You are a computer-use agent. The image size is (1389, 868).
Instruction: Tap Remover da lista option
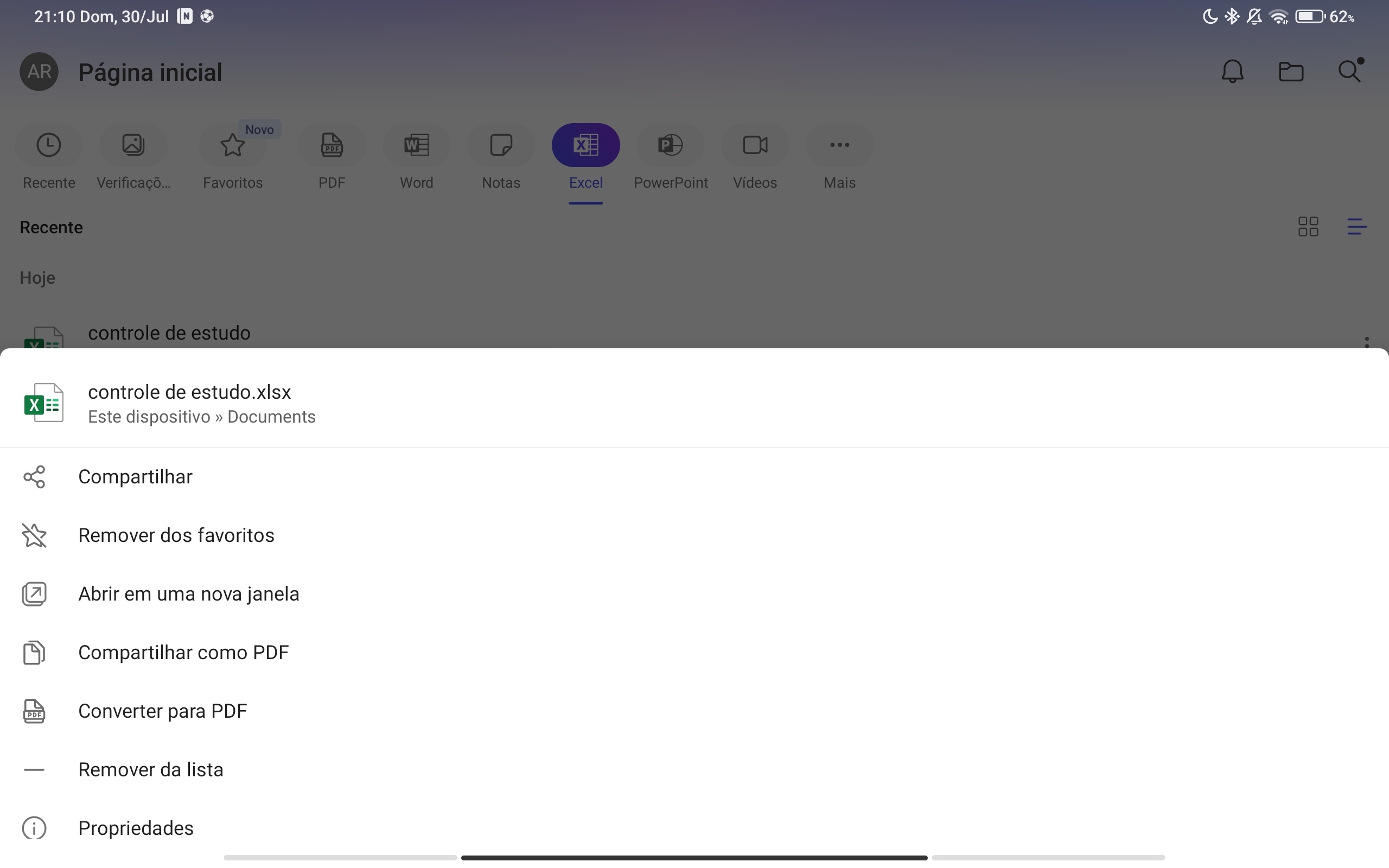click(150, 769)
